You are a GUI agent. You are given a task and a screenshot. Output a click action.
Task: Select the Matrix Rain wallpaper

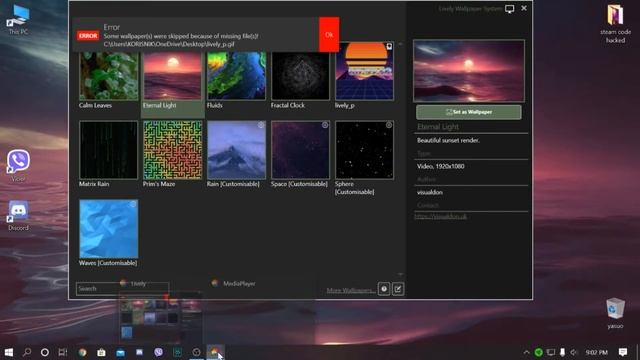[109, 150]
